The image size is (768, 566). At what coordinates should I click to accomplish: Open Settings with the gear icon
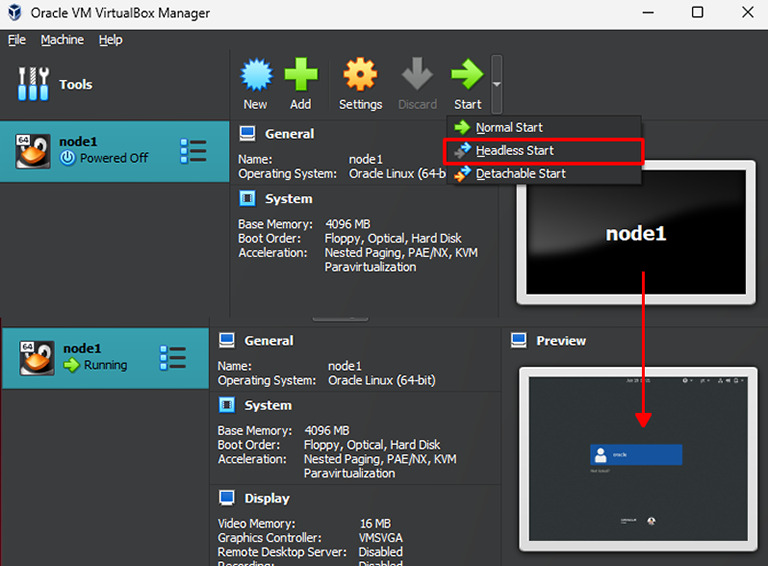[360, 74]
